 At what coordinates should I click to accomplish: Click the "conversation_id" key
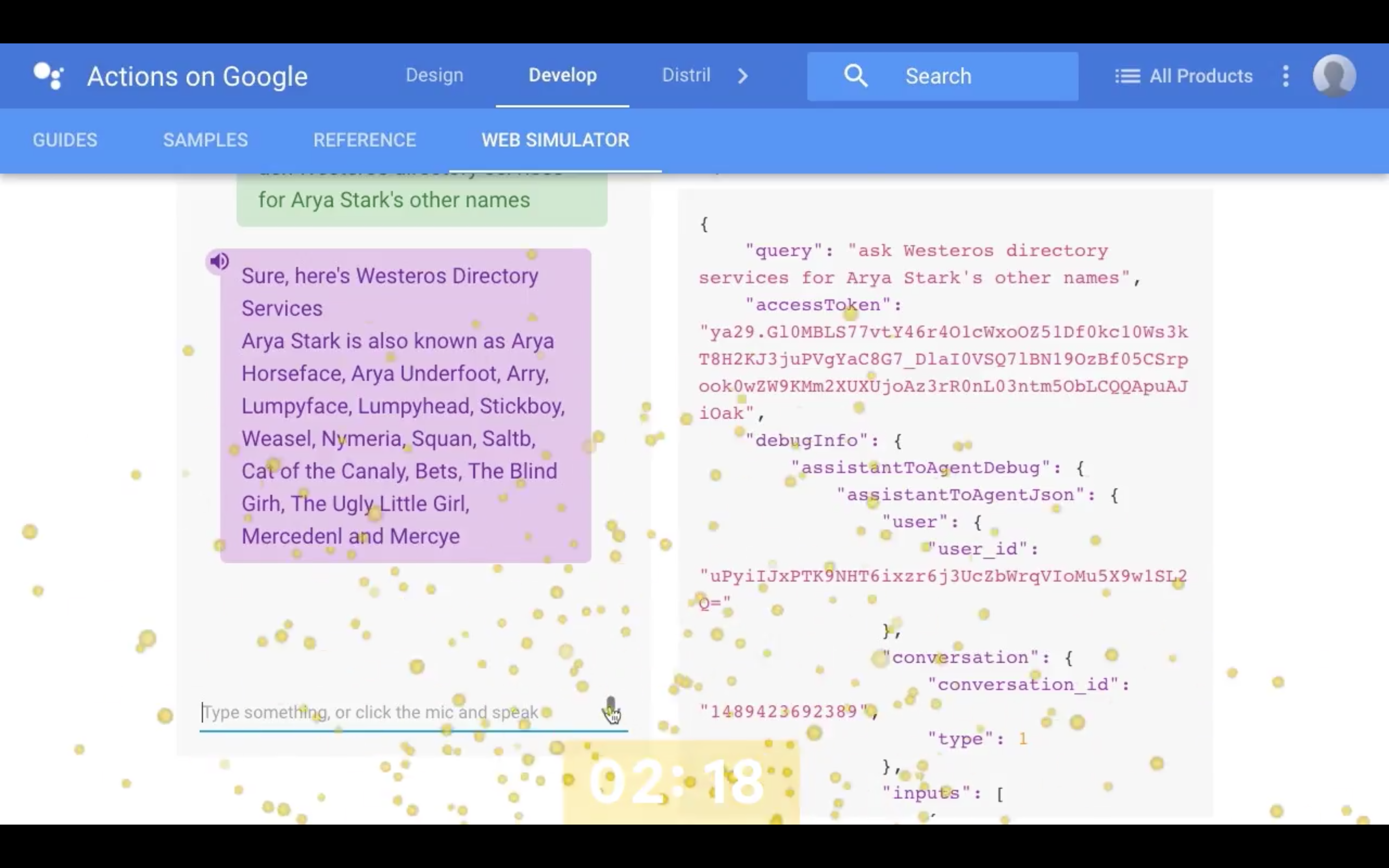pos(1023,684)
